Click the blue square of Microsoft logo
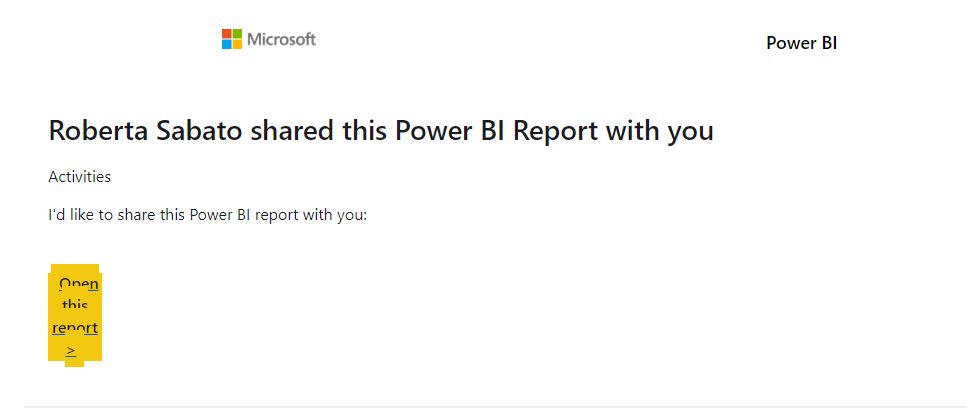Image resolution: width=967 pixels, height=408 pixels. [x=227, y=44]
